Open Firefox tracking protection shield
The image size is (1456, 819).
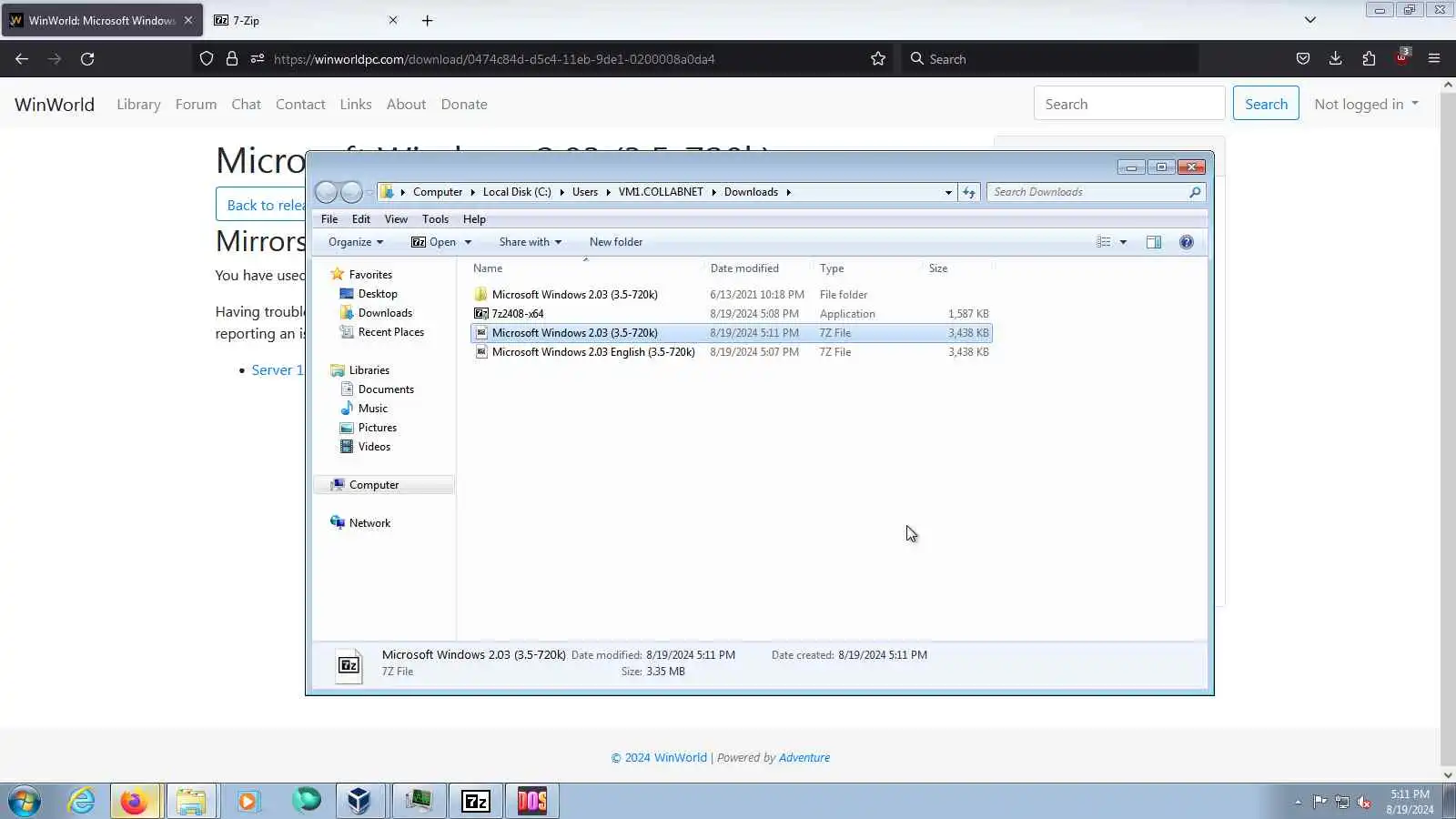[x=207, y=59]
